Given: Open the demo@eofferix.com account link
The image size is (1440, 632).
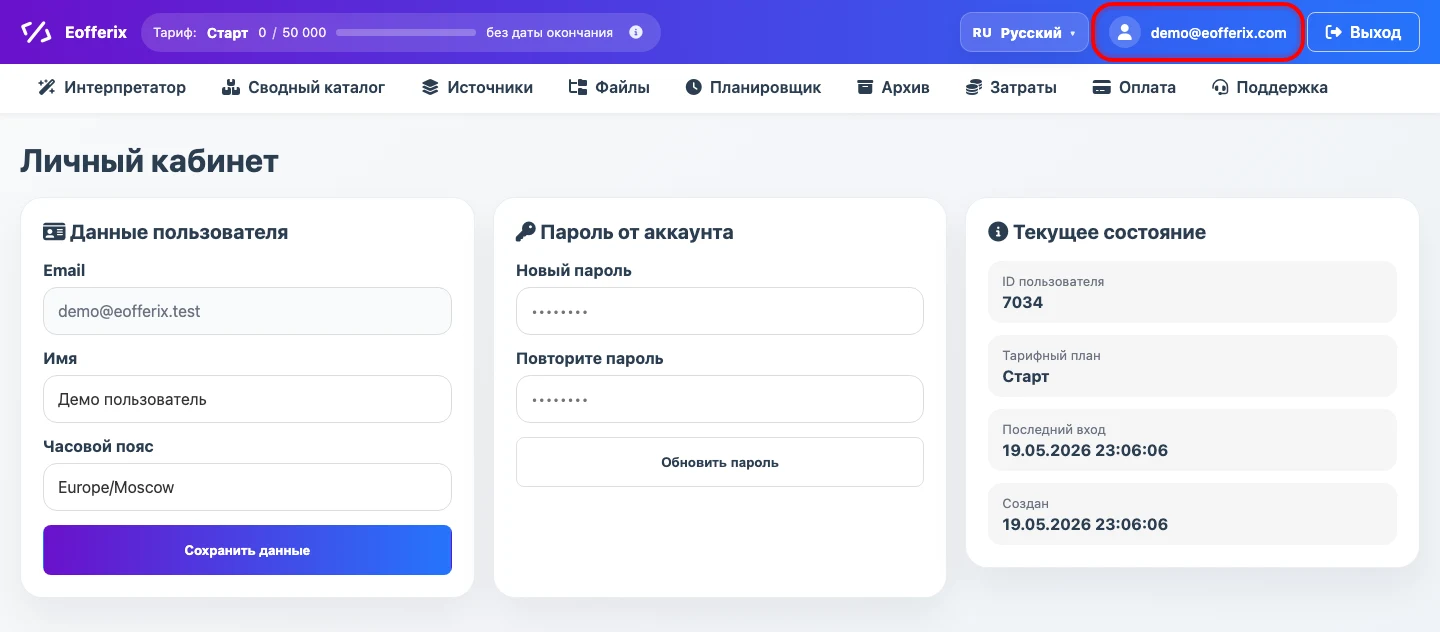Looking at the screenshot, I should (x=1200, y=32).
